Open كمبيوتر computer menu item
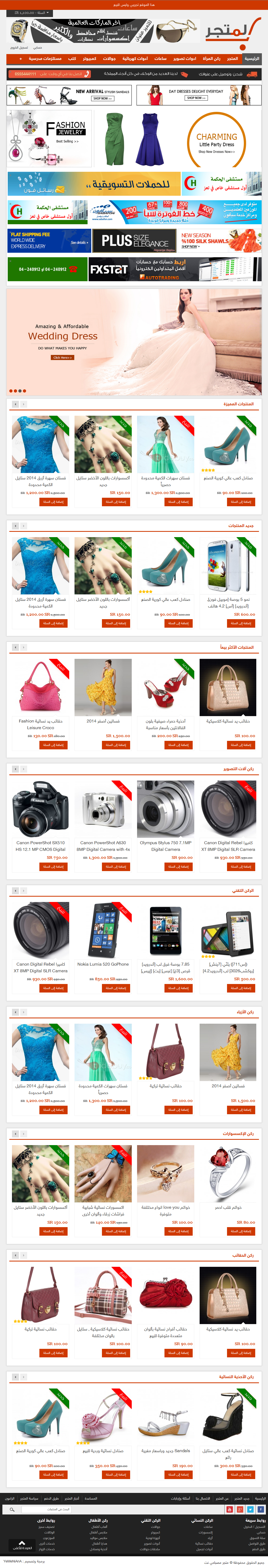This screenshot has width=268, height=1568. (89, 59)
